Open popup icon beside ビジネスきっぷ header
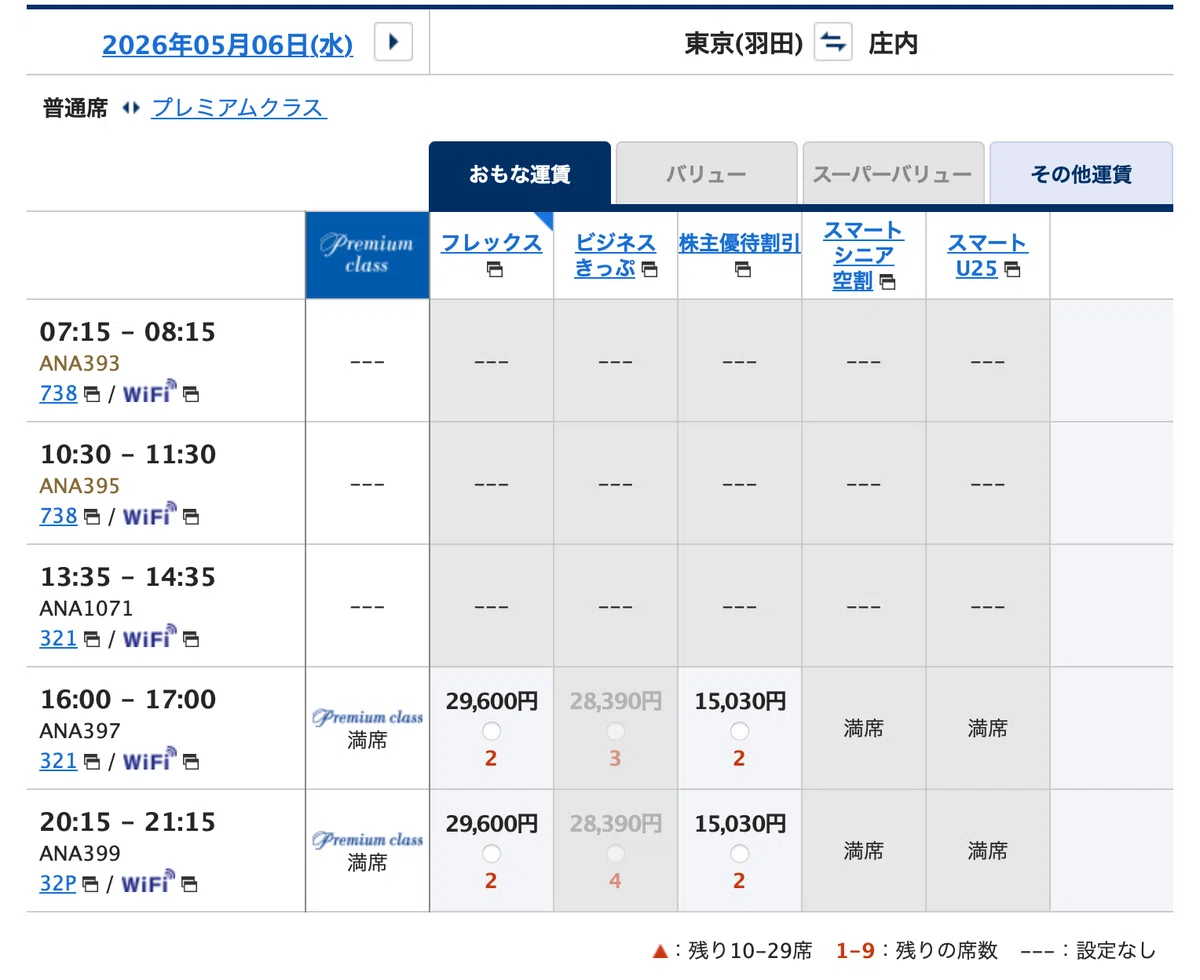The height and width of the screenshot is (980, 1200). 649,269
